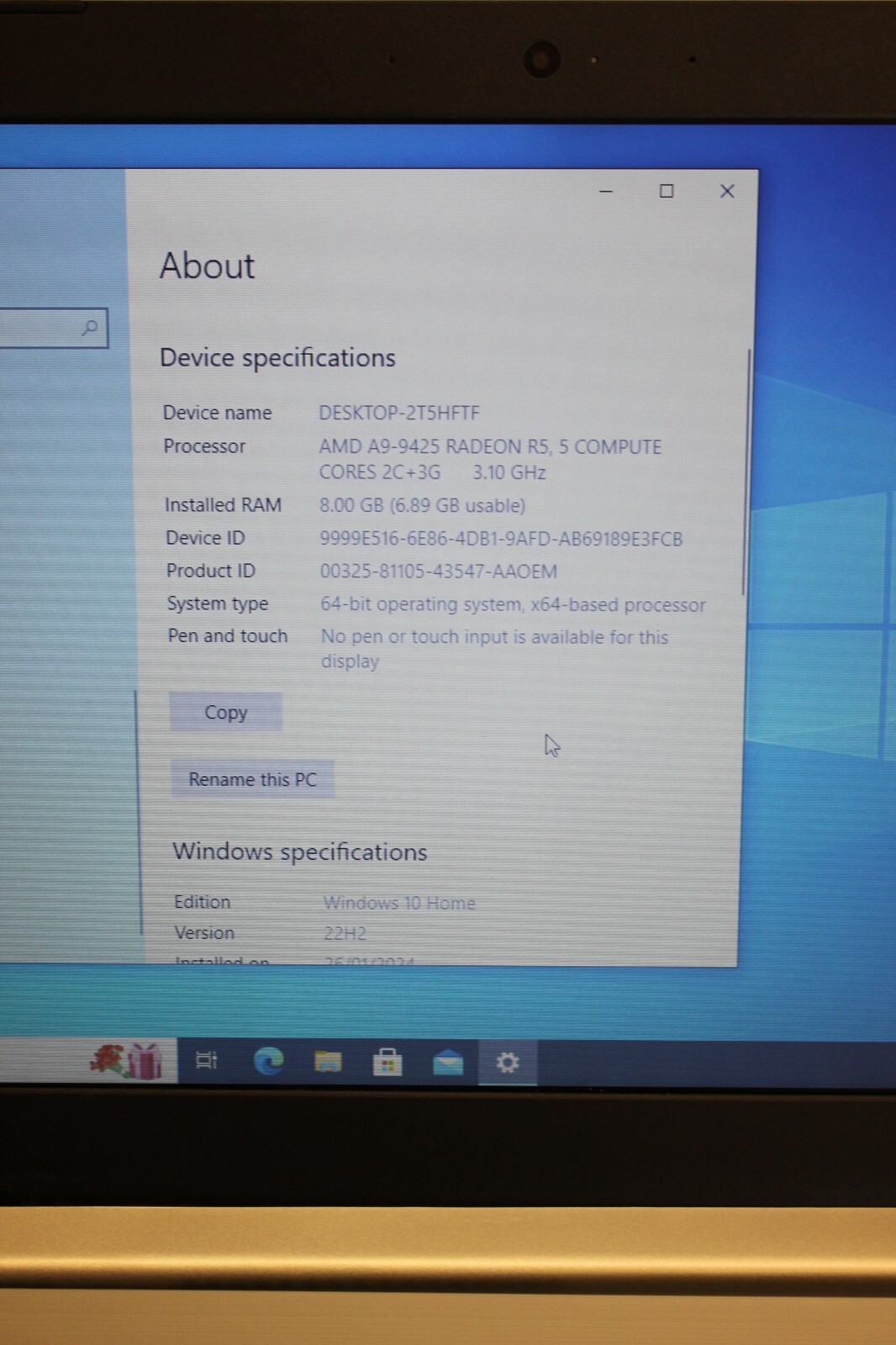Screen dimensions: 896x1345
Task: Click the Product ID value 00325-81105-43547-AAOEM
Action: (439, 572)
